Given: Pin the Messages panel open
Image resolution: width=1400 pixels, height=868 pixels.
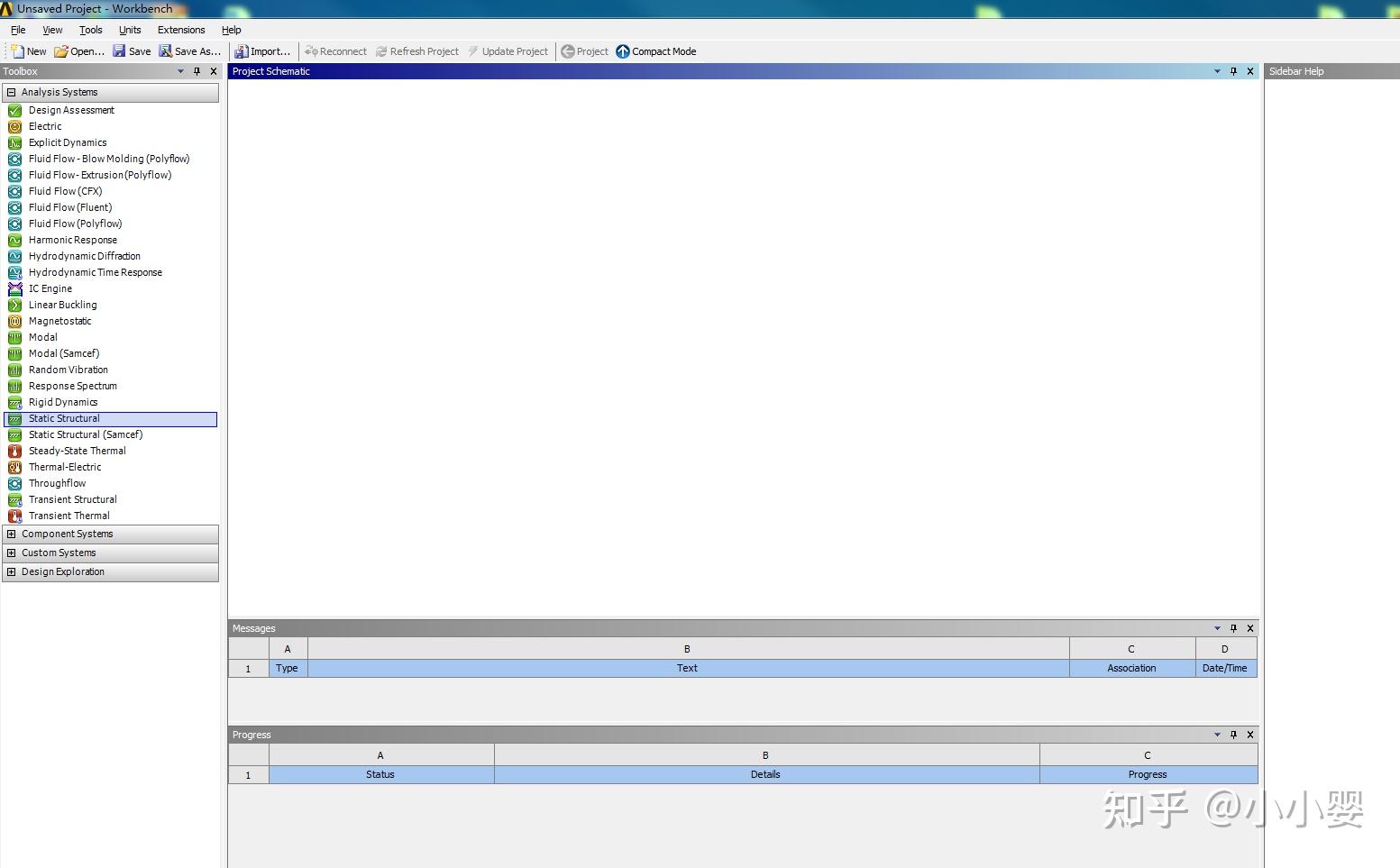Looking at the screenshot, I should click(x=1233, y=628).
